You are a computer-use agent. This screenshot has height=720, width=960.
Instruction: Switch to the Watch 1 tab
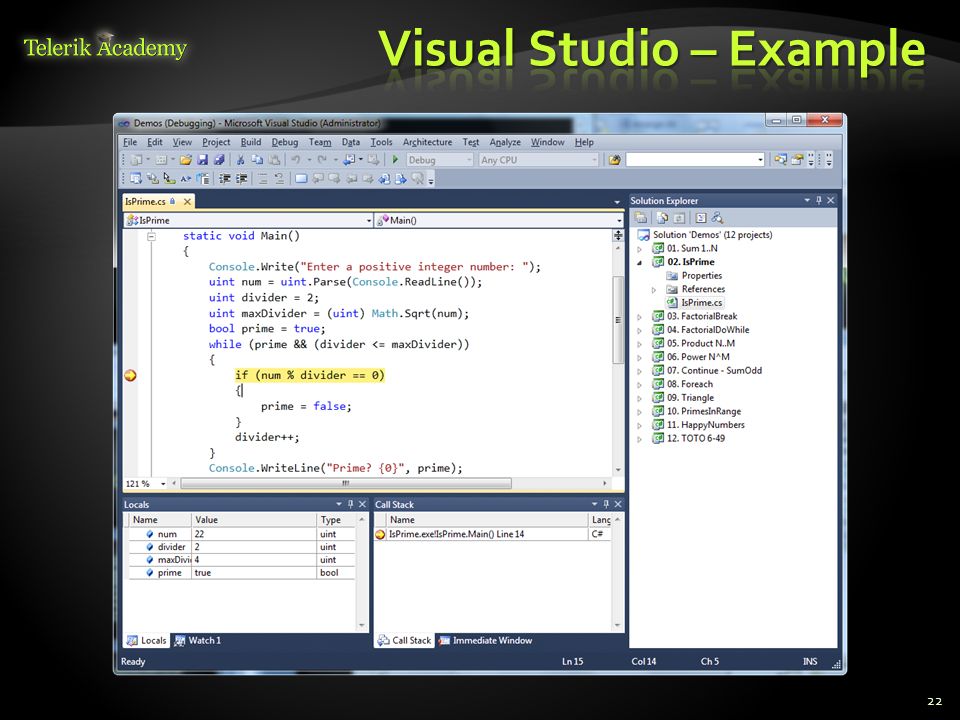pos(198,640)
